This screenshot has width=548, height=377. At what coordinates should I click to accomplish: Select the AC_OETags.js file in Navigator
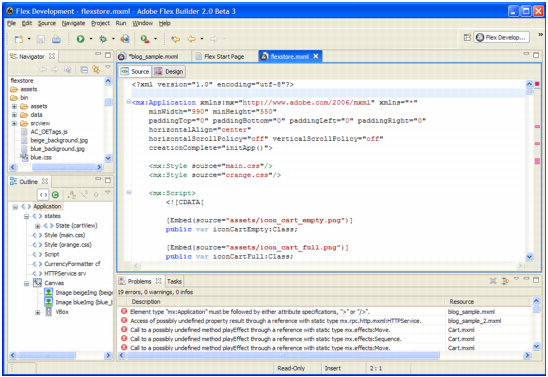tap(49, 132)
